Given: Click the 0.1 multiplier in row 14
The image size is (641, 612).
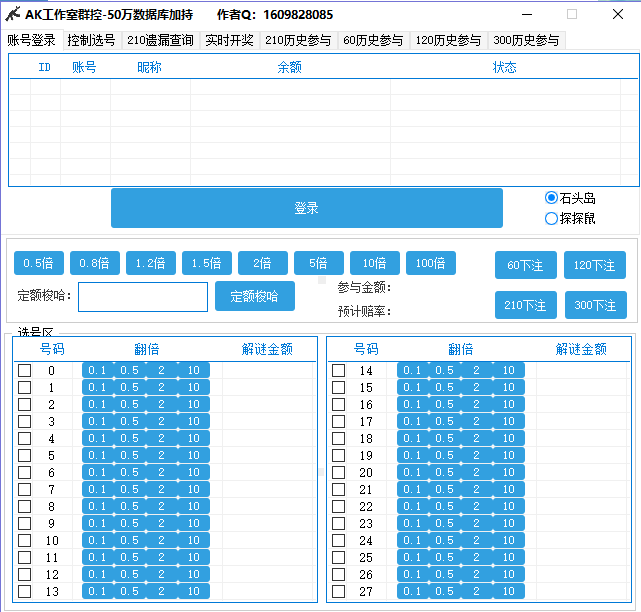Looking at the screenshot, I should click(x=411, y=371).
